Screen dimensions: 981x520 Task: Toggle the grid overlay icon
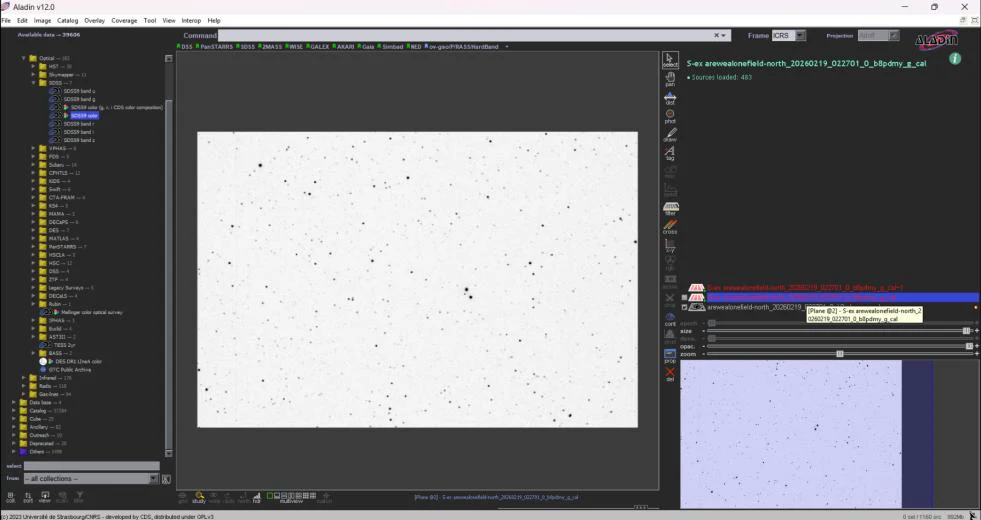point(183,497)
